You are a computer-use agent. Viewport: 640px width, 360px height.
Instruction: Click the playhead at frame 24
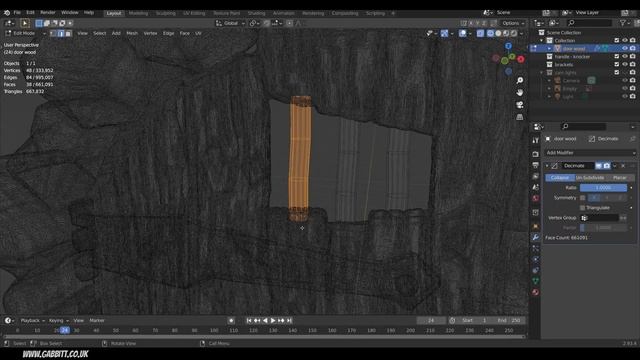pos(64,330)
